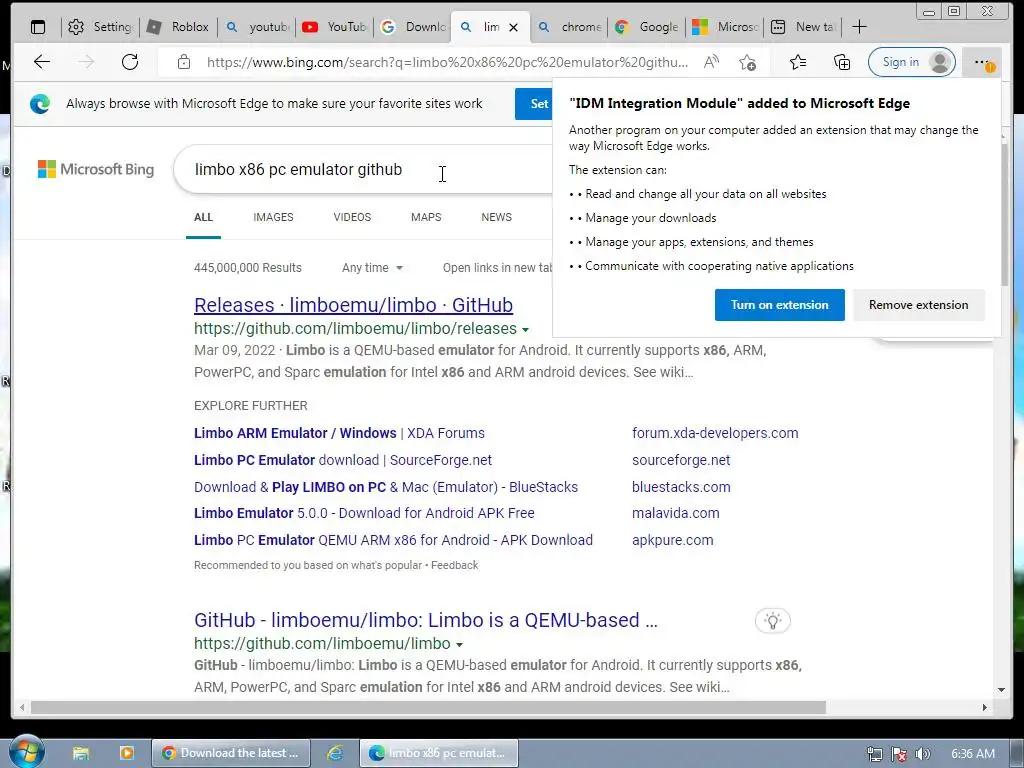Switch to the New tab page tab
The width and height of the screenshot is (1024, 768).
[803, 27]
